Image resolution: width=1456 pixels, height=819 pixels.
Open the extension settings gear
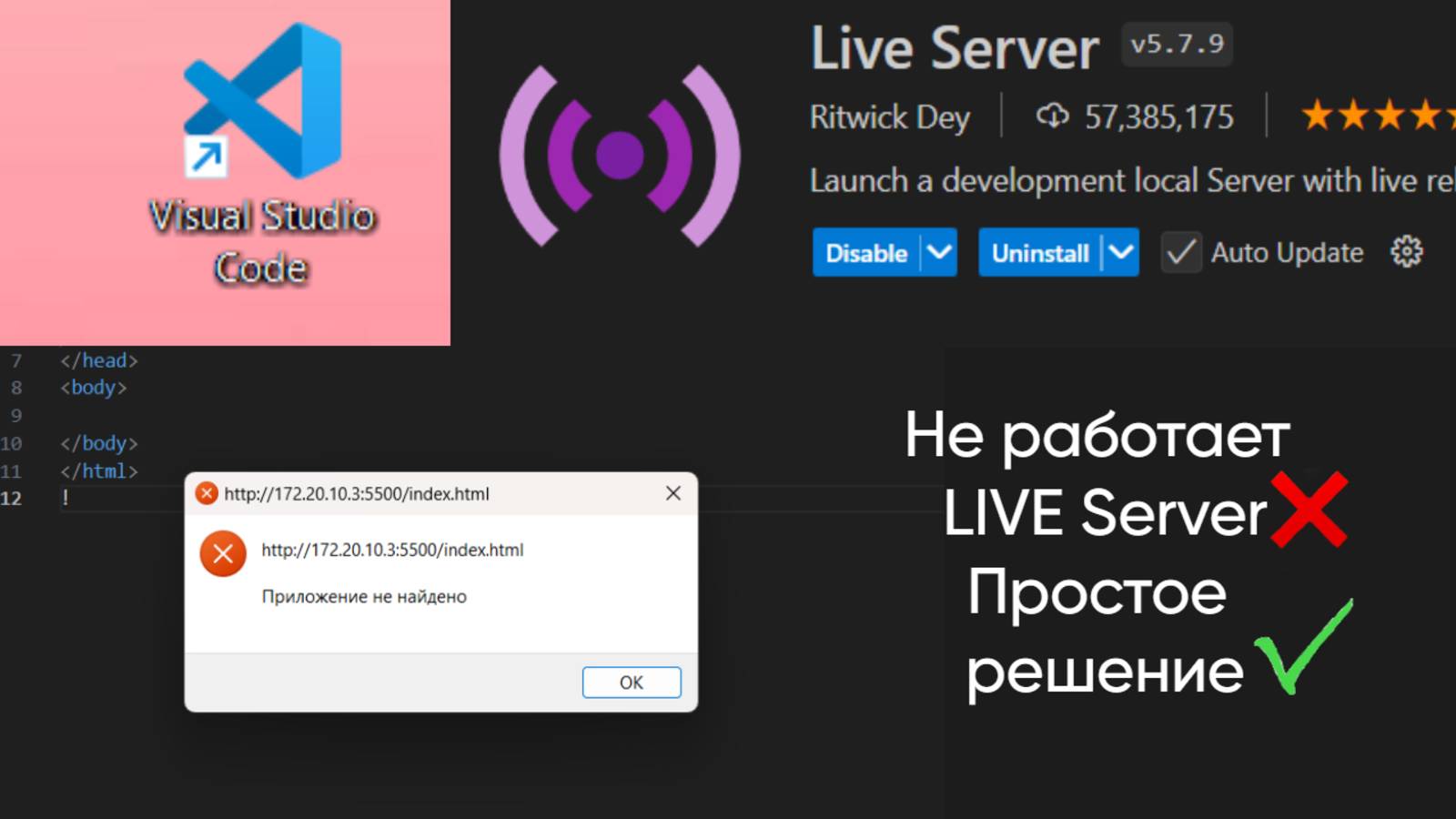click(x=1406, y=252)
